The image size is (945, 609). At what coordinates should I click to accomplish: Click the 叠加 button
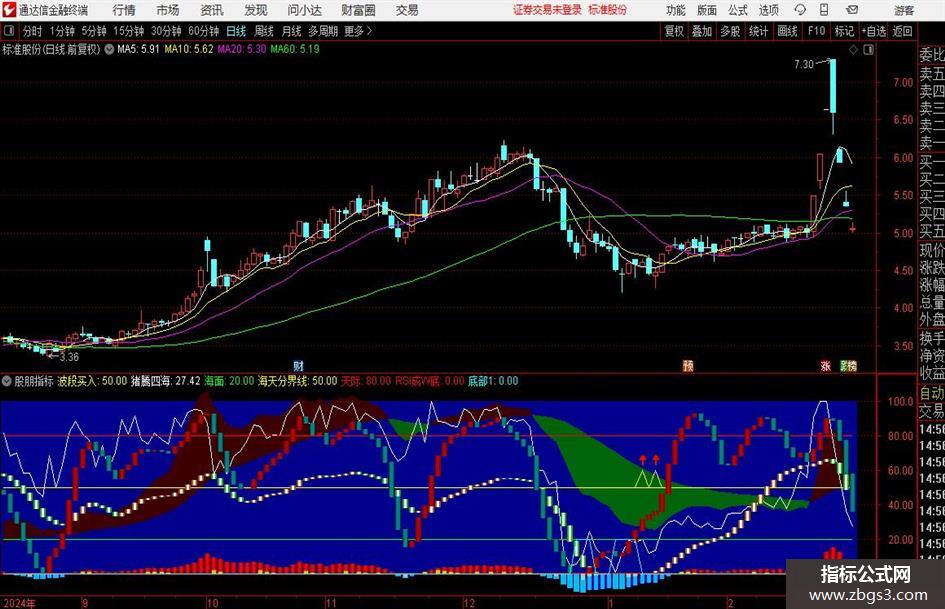click(x=702, y=31)
